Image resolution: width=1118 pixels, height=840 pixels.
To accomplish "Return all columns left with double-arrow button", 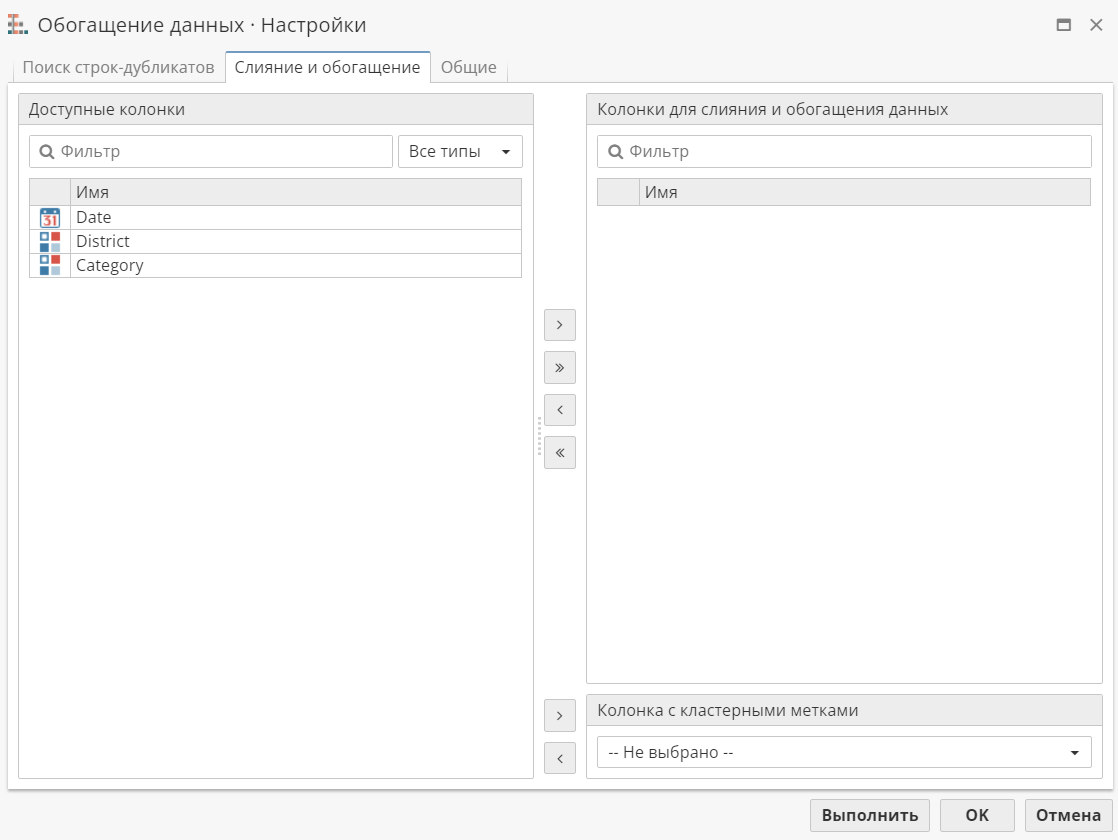I will coord(559,452).
